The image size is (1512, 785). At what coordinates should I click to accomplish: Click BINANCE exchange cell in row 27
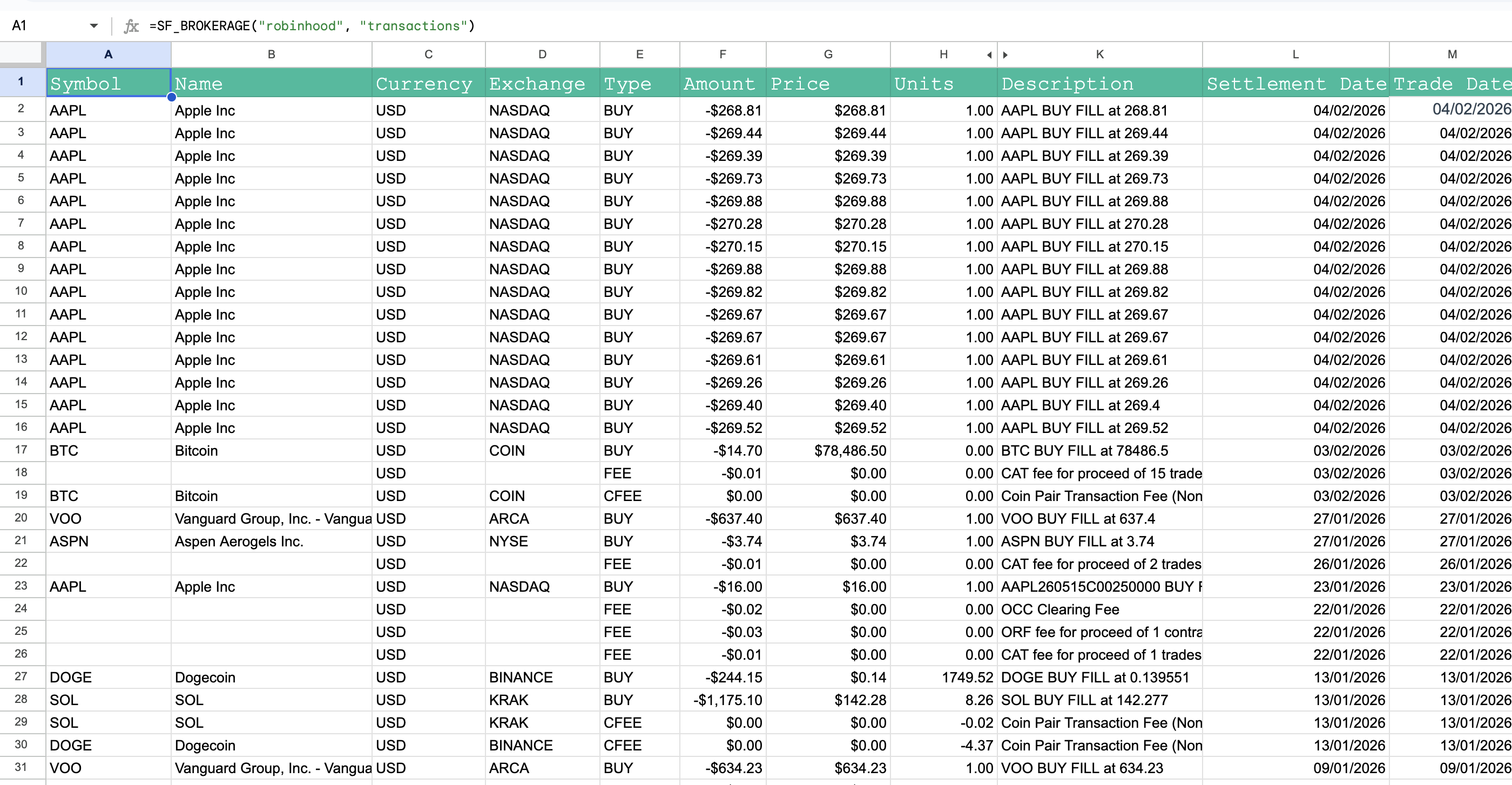point(542,678)
